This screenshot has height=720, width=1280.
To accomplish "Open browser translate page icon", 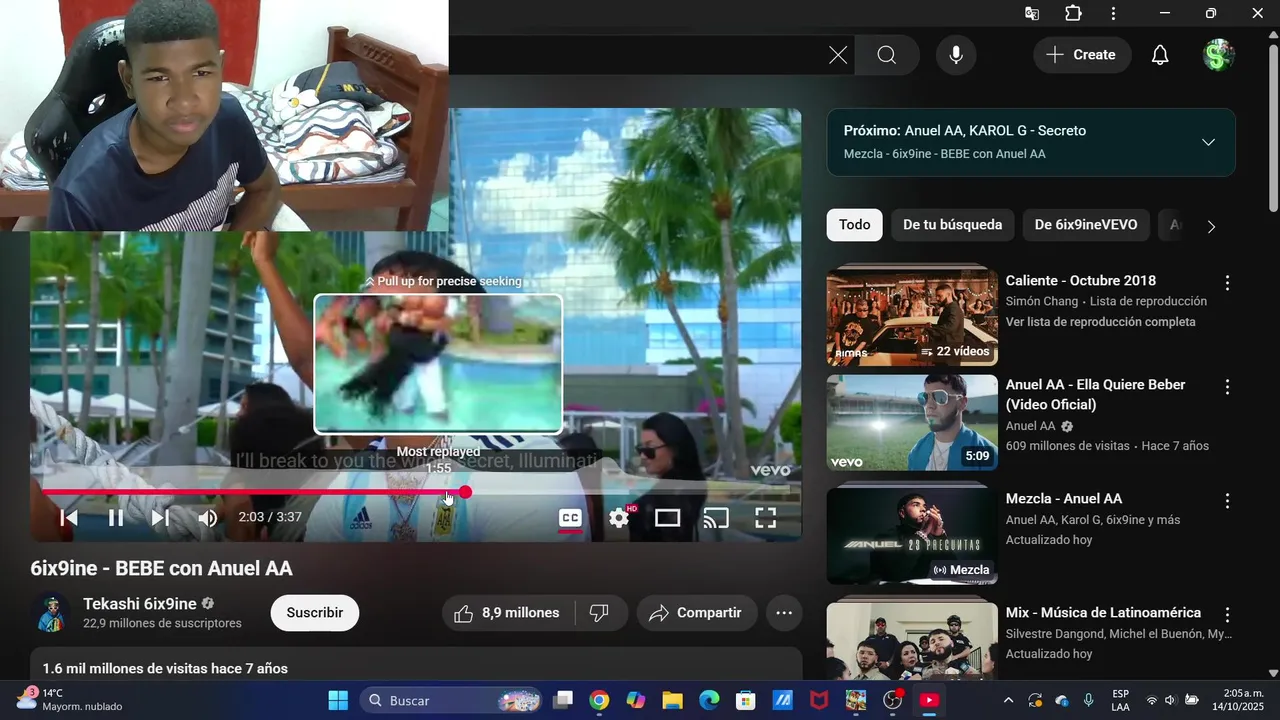I will 1032,13.
